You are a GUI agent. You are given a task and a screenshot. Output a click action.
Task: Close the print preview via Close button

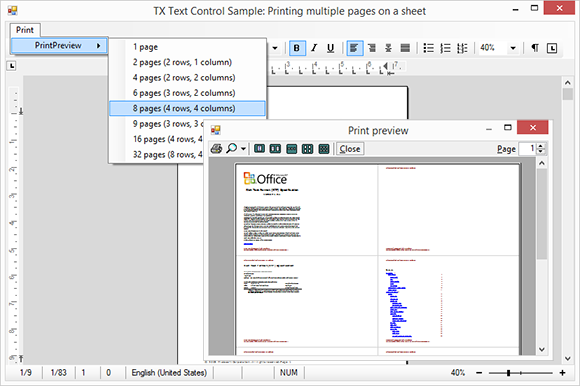(x=350, y=149)
